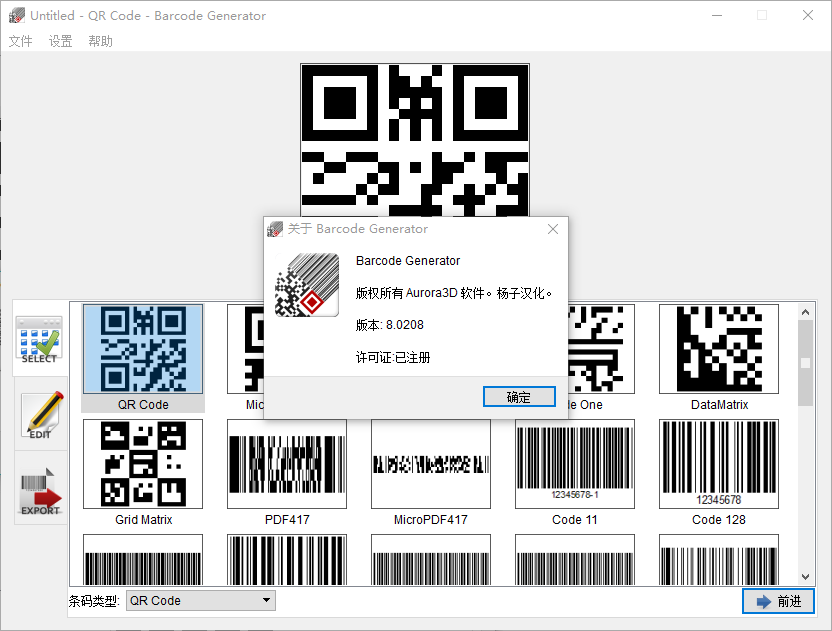Open the EXPORT step in sidebar
The height and width of the screenshot is (631, 832).
[41, 489]
